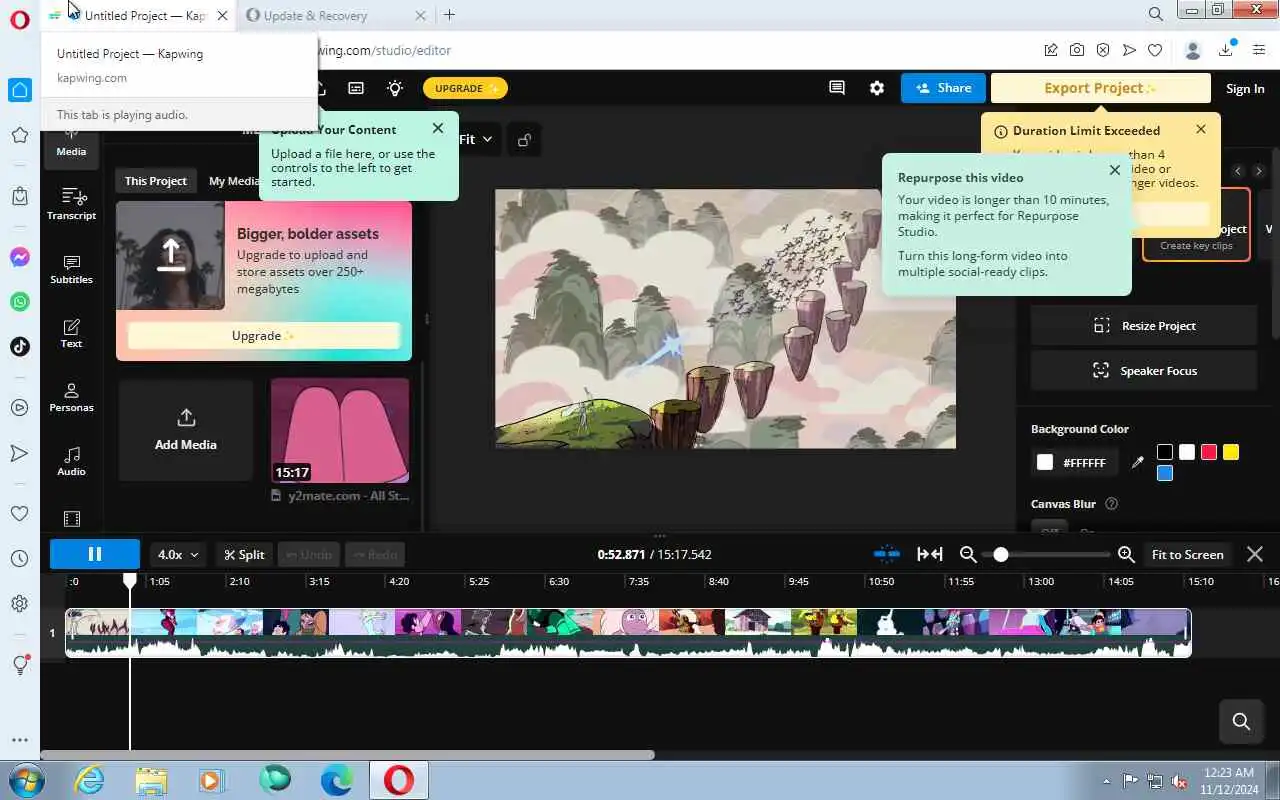Click the timeline snapping icon
The height and width of the screenshot is (800, 1280).
point(886,554)
